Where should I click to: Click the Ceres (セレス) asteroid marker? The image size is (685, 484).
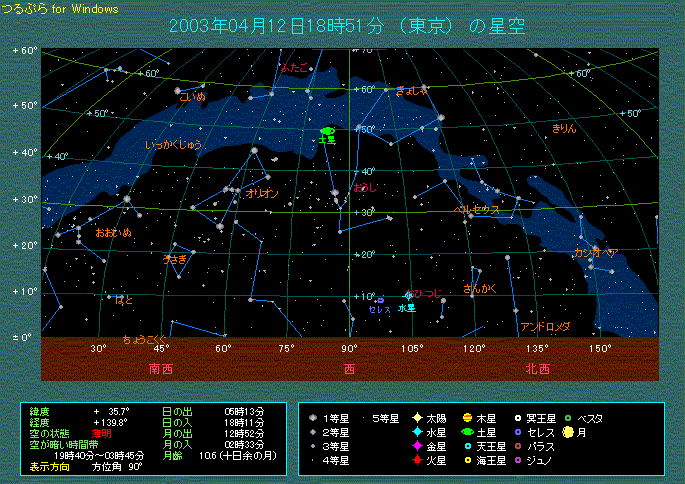(x=380, y=300)
